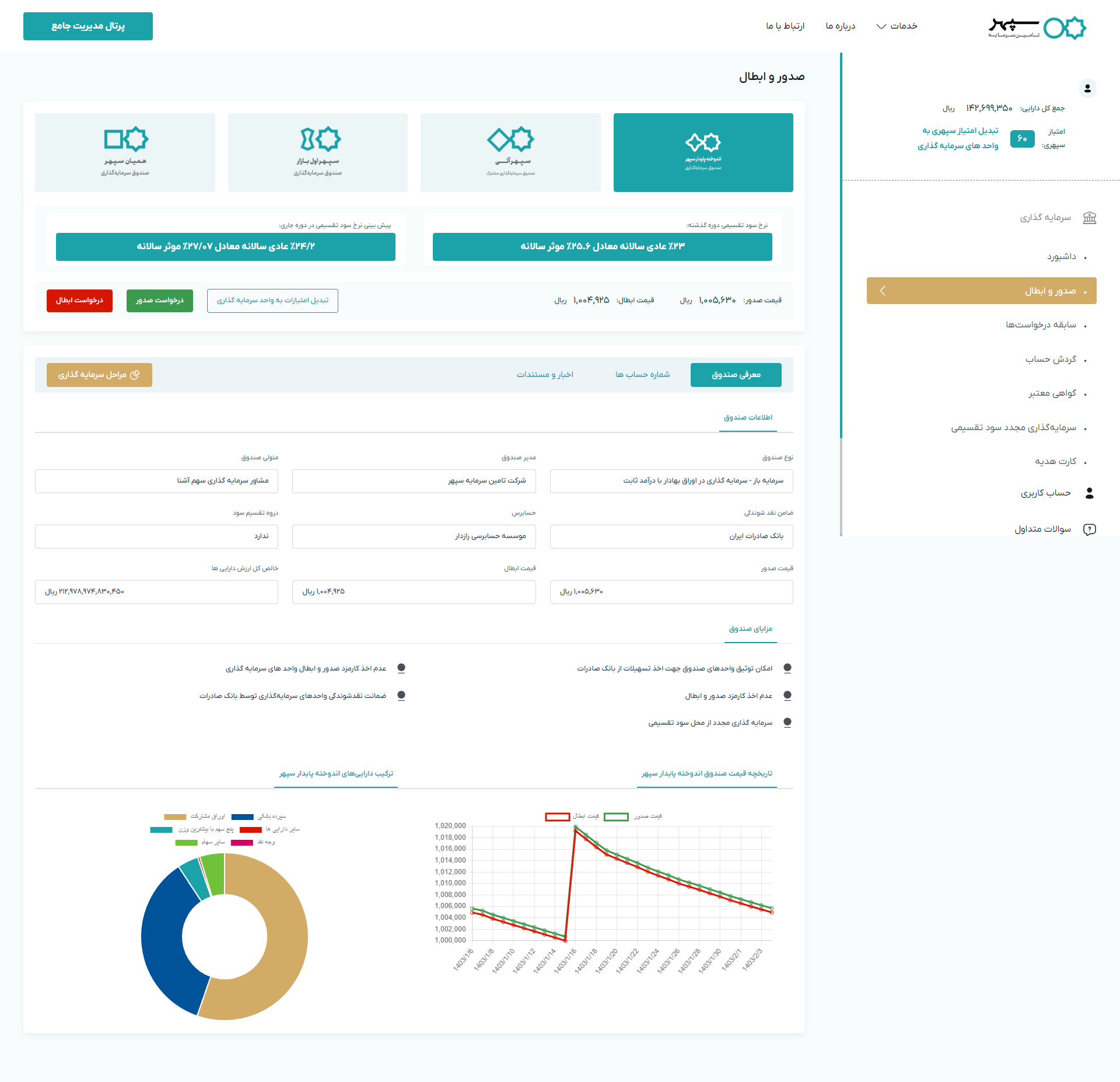Open ارتباط با ما in the top navigation
Screen dimensions: 1120x1082
coord(785,26)
